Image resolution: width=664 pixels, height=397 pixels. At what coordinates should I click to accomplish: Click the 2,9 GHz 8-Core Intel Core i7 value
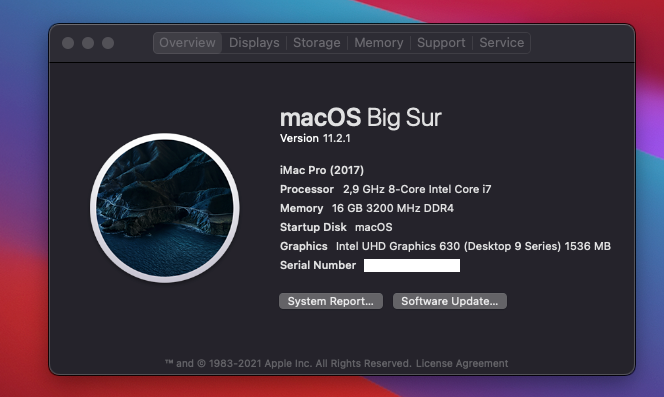click(417, 189)
